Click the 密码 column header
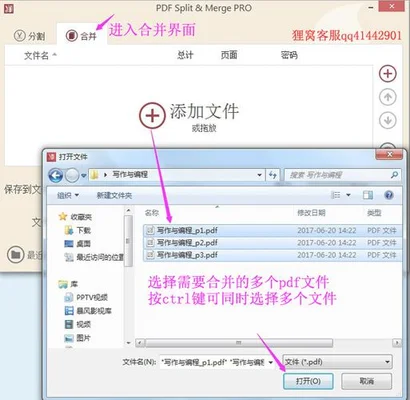The width and height of the screenshot is (410, 400). (289, 54)
